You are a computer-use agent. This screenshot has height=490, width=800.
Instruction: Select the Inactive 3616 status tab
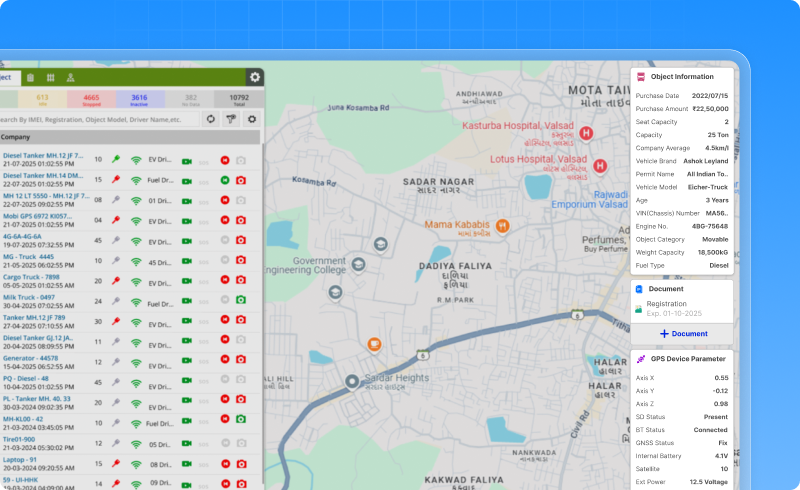[x=139, y=98]
